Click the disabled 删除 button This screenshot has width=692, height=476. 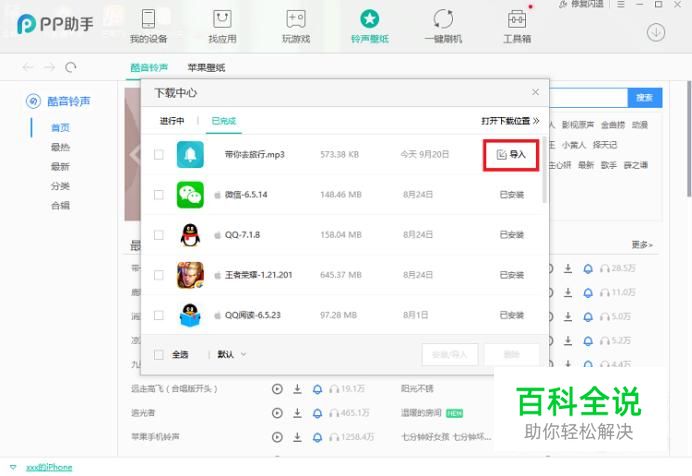[512, 354]
